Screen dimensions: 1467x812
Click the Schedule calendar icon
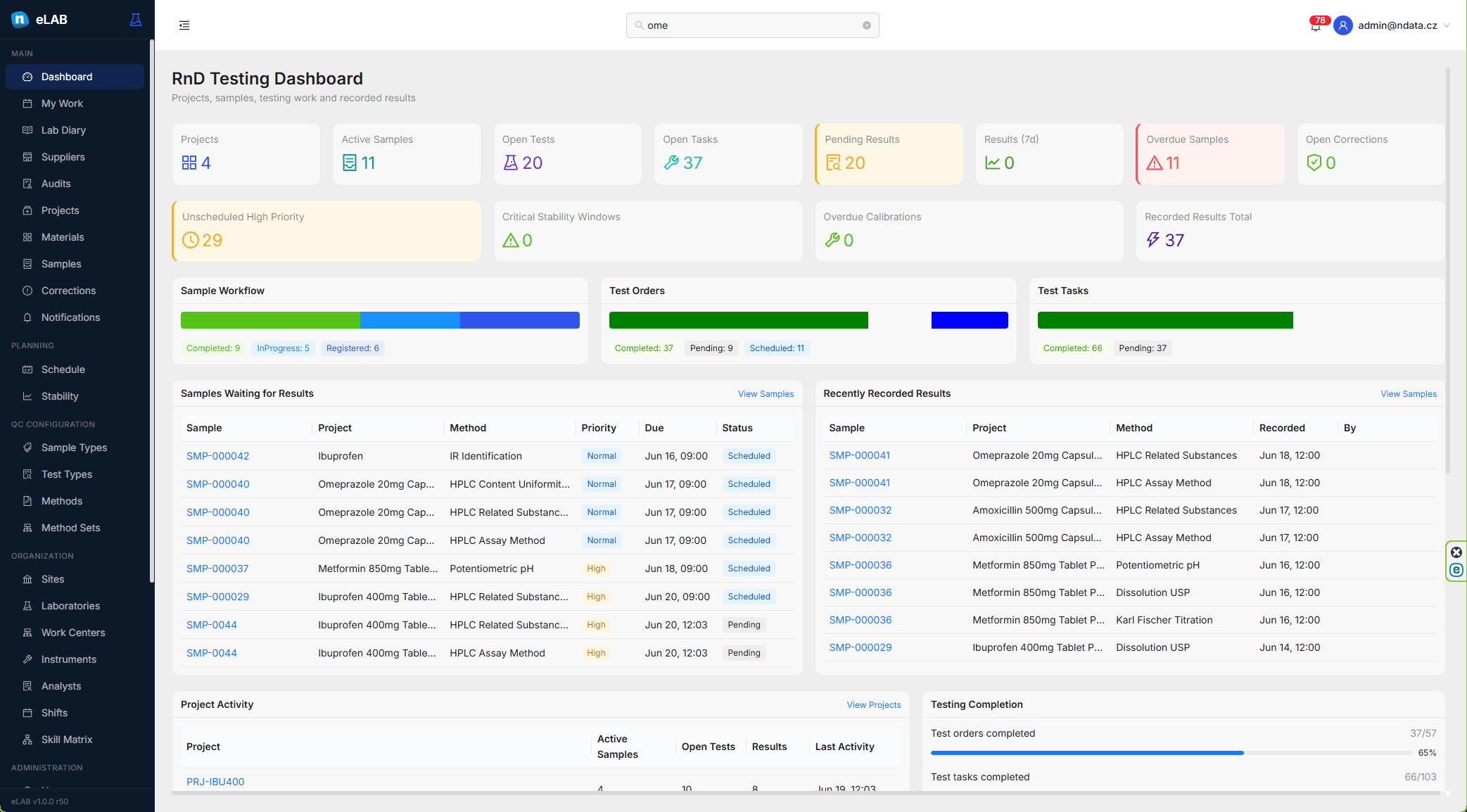coord(27,369)
